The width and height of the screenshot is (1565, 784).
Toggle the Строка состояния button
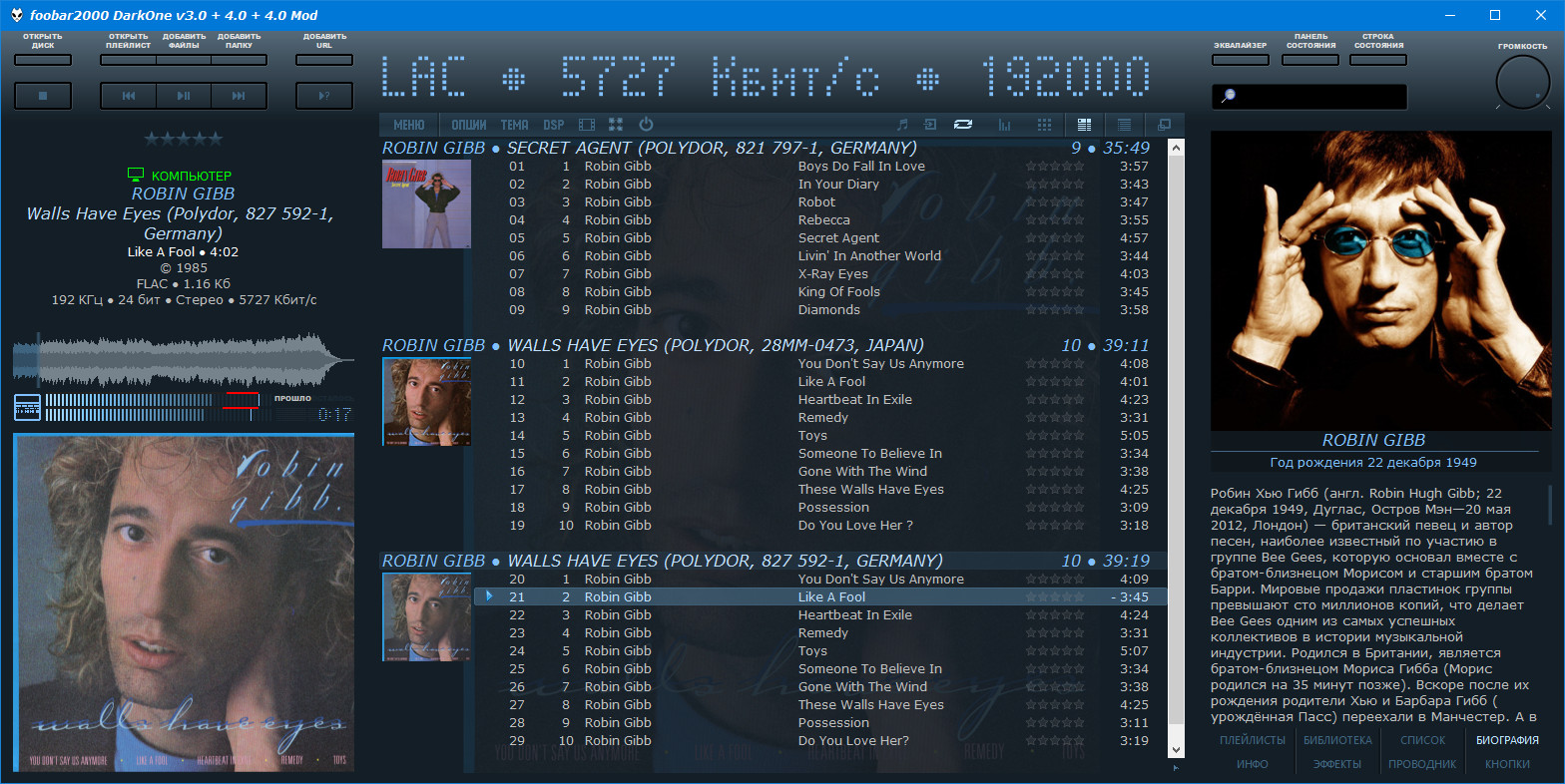point(1378,60)
